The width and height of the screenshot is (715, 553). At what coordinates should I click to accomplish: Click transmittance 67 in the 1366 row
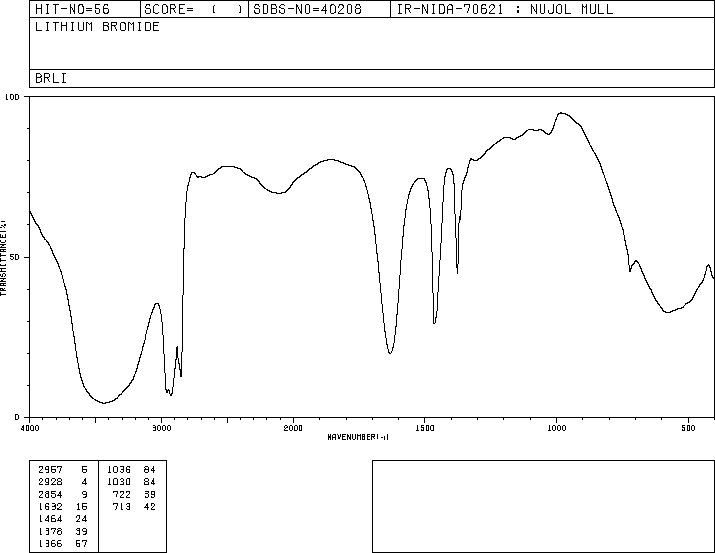[81, 543]
